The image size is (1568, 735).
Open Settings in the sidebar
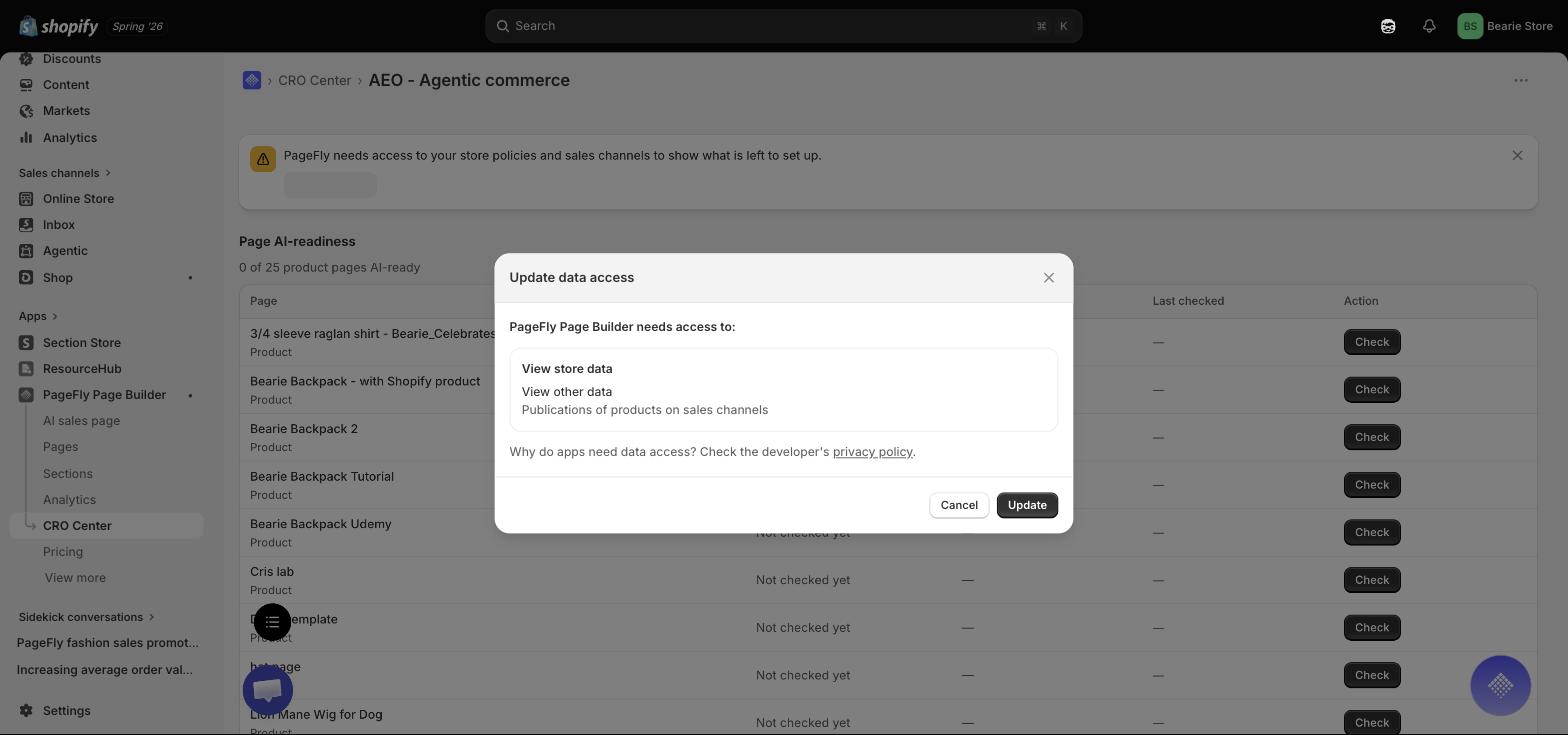coord(67,711)
